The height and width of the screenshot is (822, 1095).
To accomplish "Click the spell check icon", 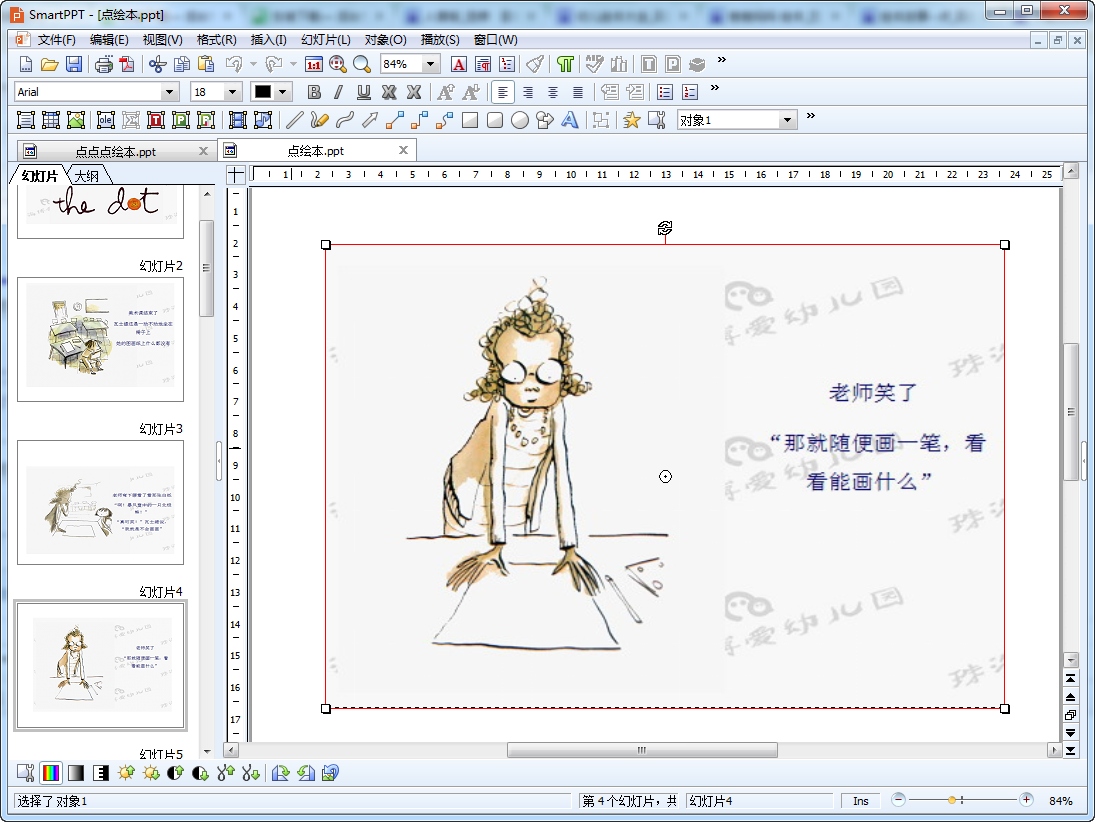I will coord(594,64).
